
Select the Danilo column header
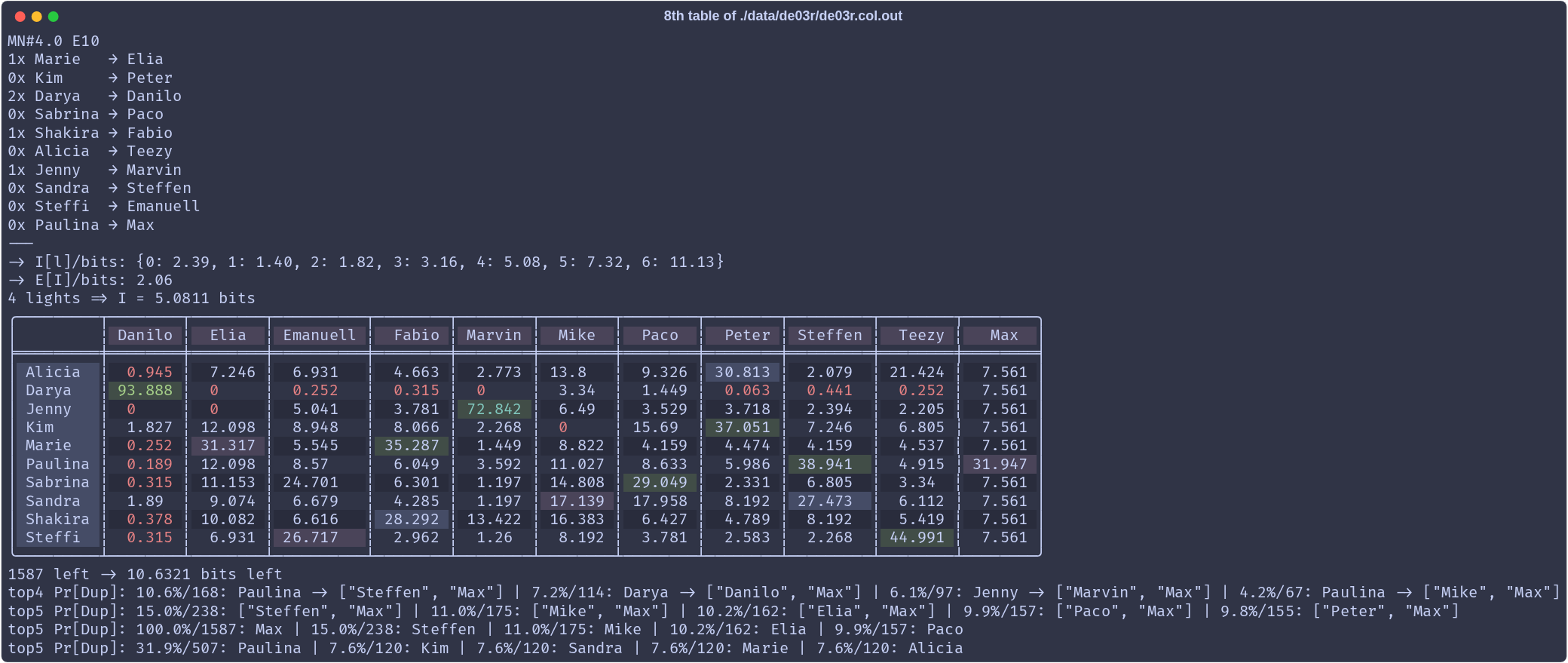tap(145, 336)
